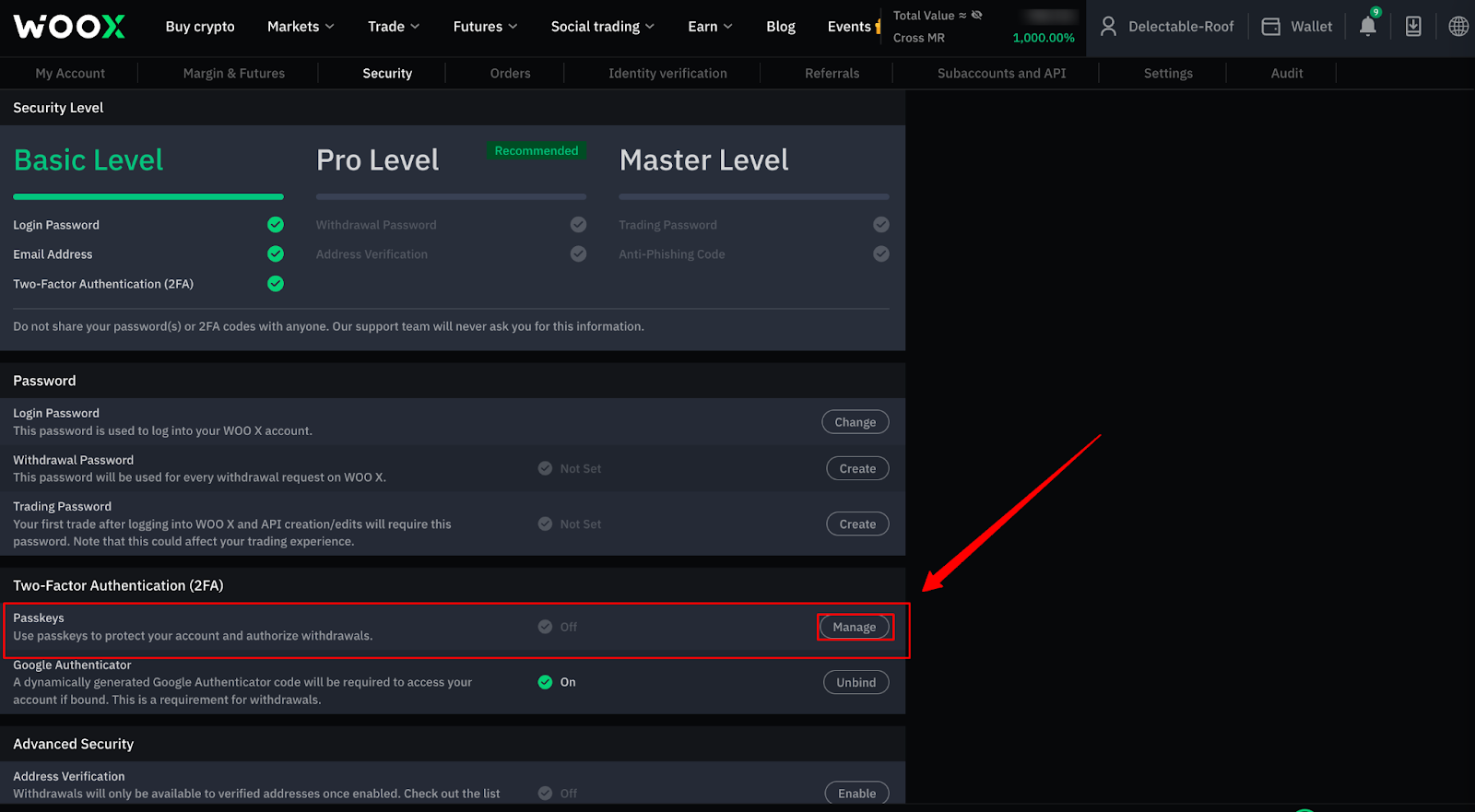This screenshot has width=1475, height=812.
Task: Switch to Margin & Futures tab
Action: (x=234, y=73)
